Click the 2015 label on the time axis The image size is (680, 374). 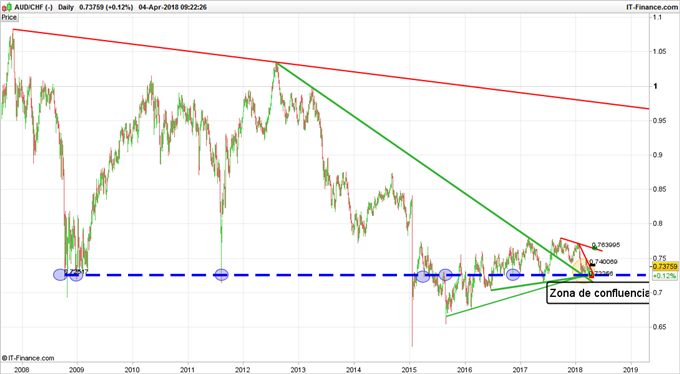409,370
